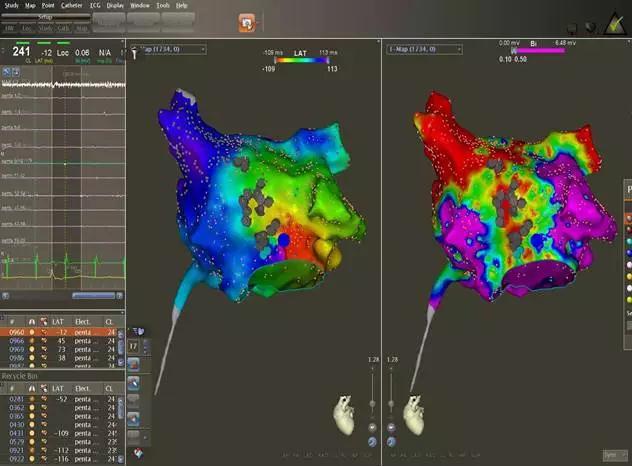Click the left viewer blue rotate icon
The height and width of the screenshot is (466, 632).
(372, 442)
